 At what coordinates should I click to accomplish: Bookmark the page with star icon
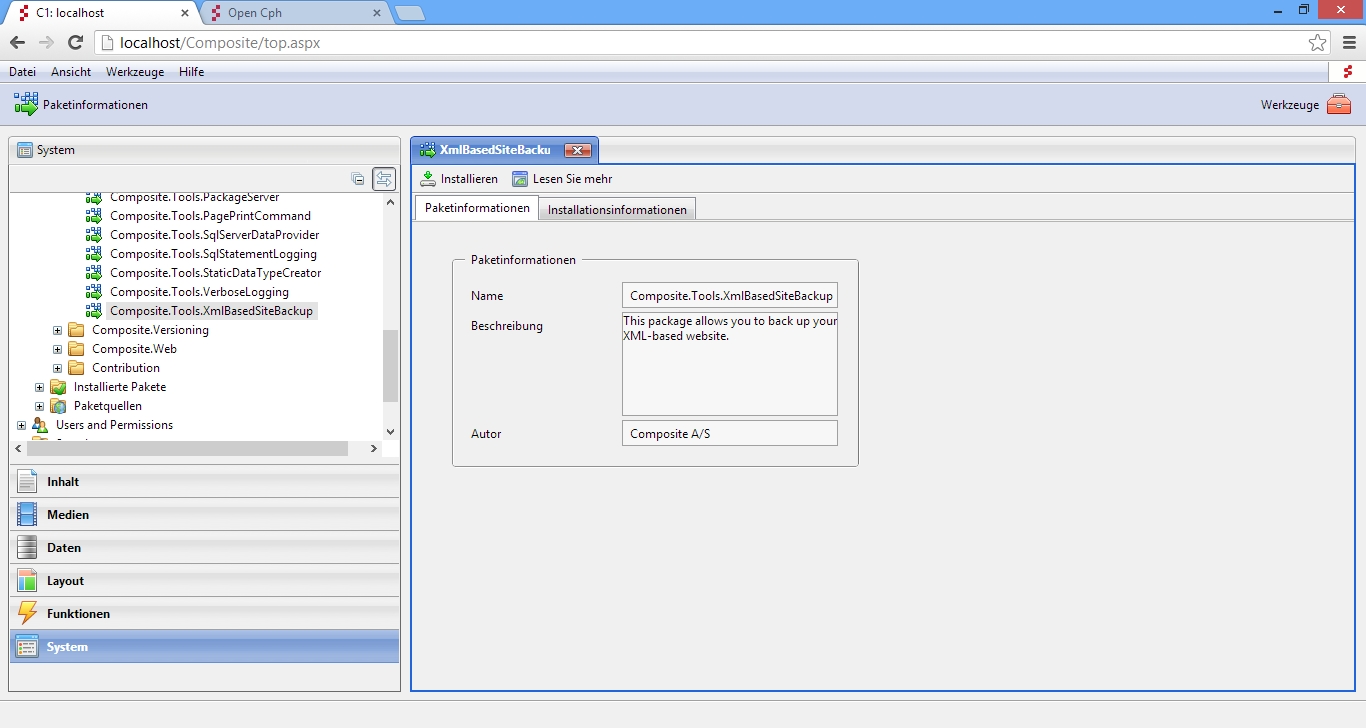1317,43
